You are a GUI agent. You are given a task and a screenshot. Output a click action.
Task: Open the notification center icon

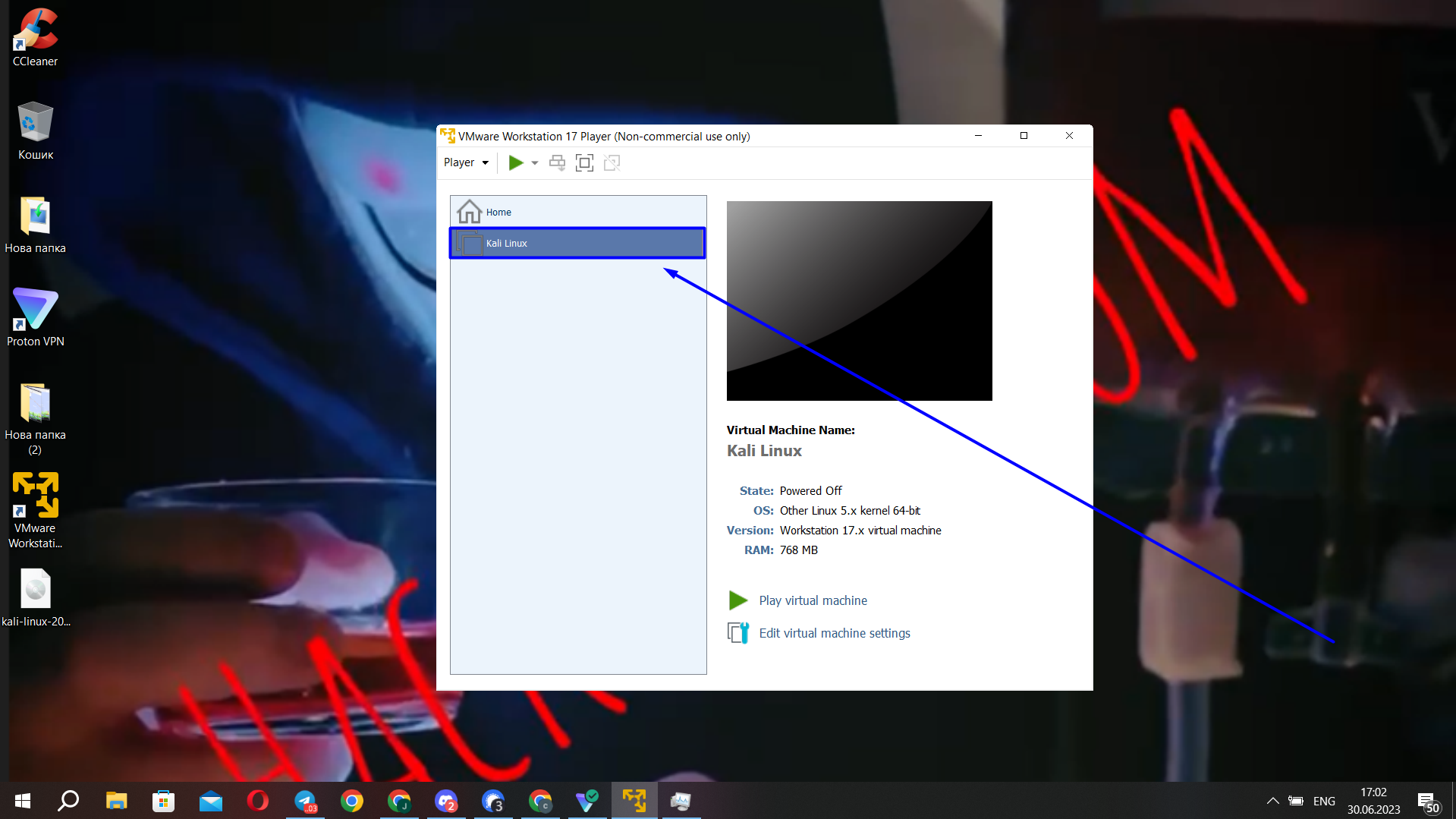point(1428,801)
